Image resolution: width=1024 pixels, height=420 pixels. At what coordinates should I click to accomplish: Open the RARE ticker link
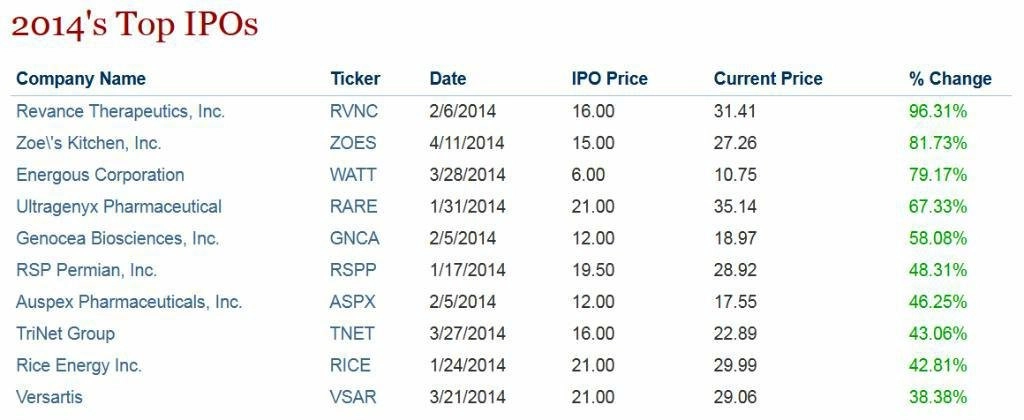point(354,207)
